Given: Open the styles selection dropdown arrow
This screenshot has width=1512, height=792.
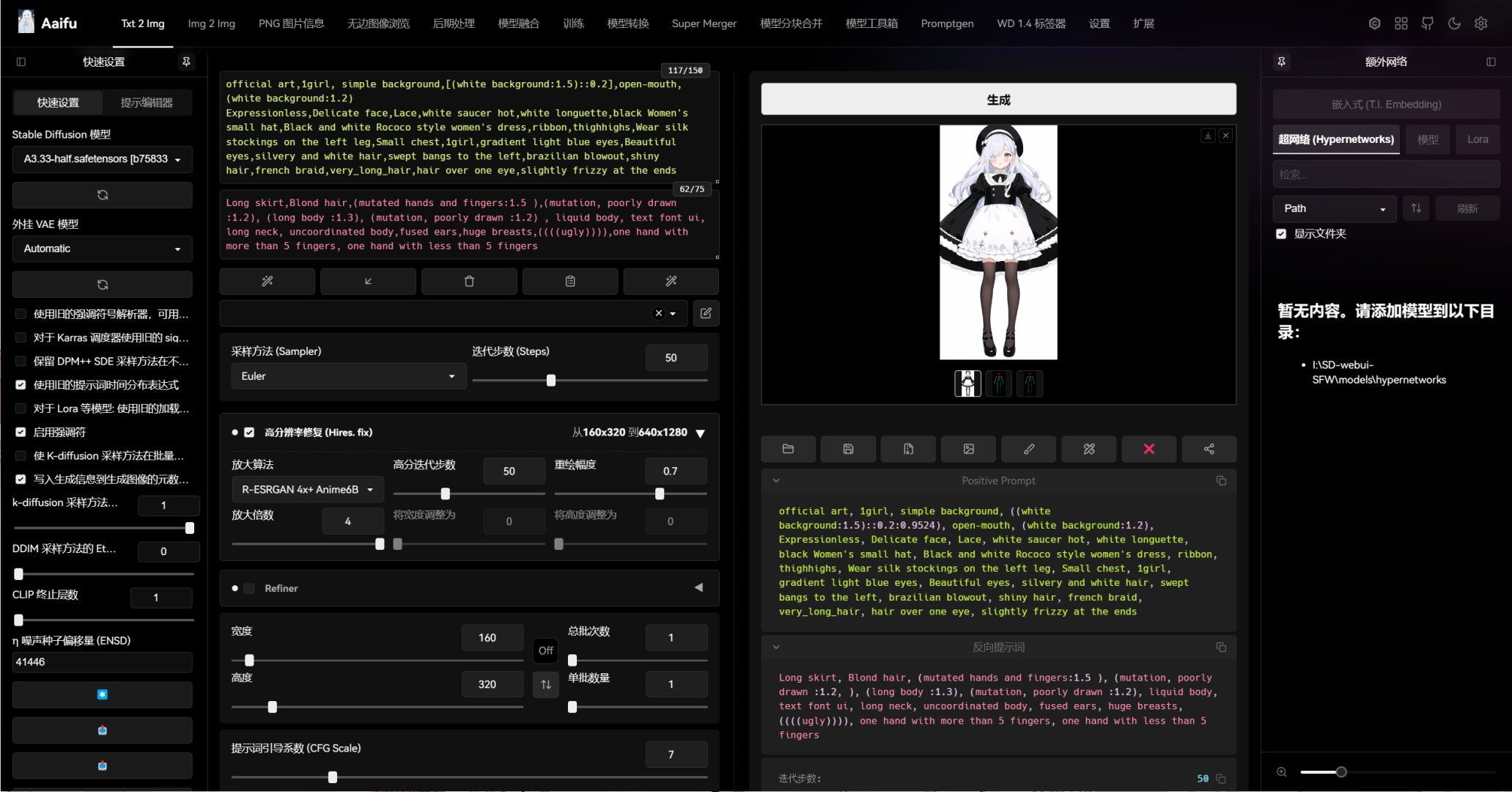Looking at the screenshot, I should [673, 314].
